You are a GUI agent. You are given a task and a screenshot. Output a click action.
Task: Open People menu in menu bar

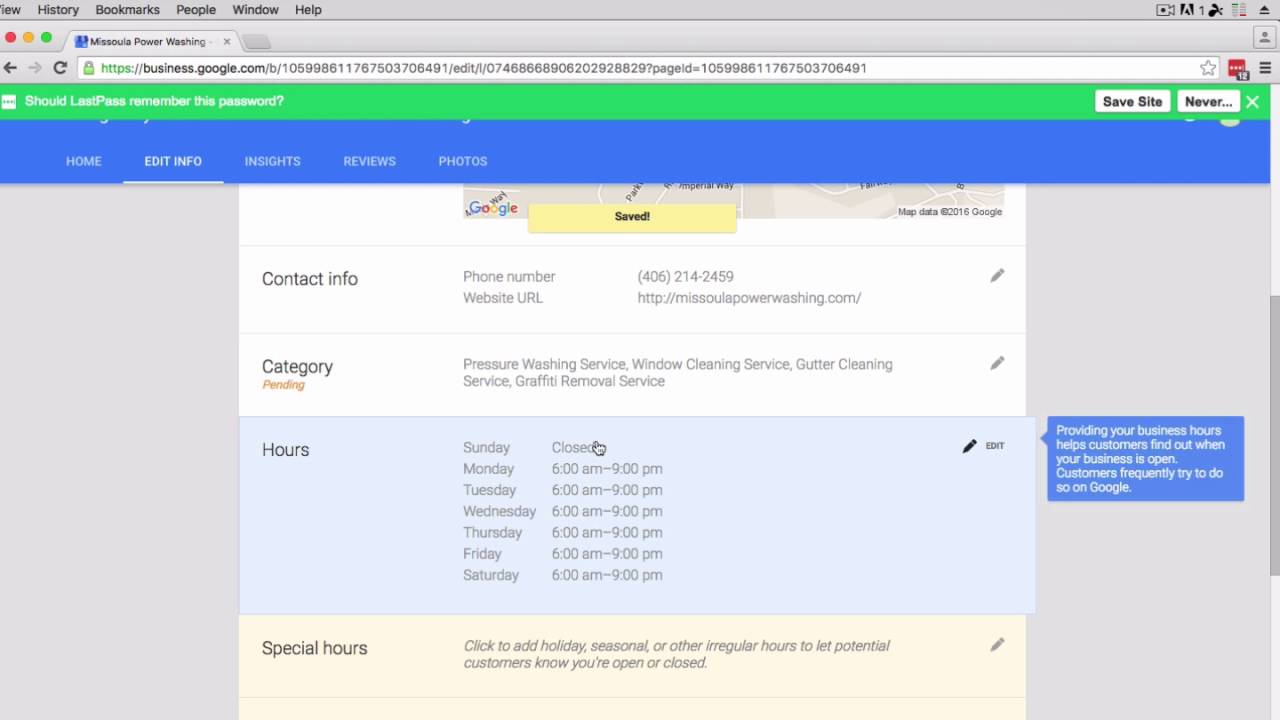[x=196, y=9]
